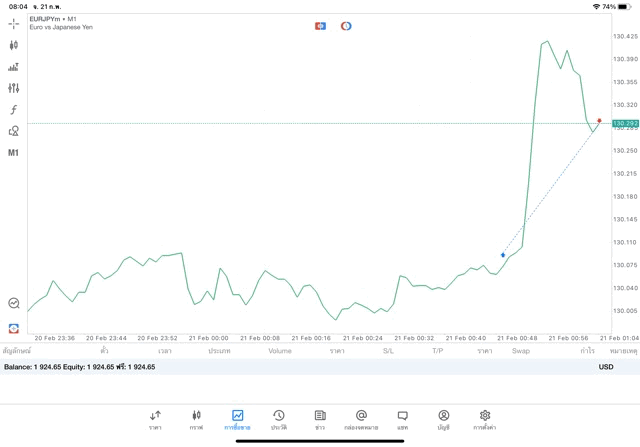Open the Trade (การซื้อขาย) tab

tap(237, 420)
